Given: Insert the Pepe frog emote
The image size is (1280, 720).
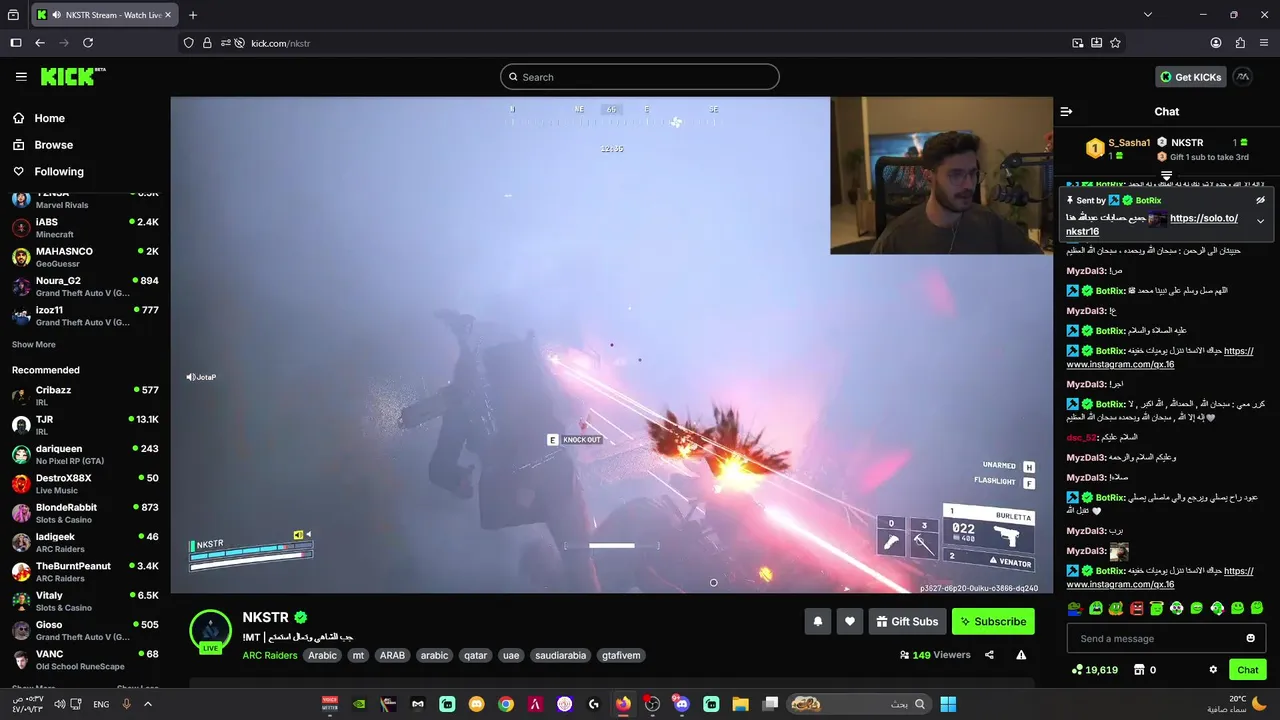Looking at the screenshot, I should (x=1075, y=608).
